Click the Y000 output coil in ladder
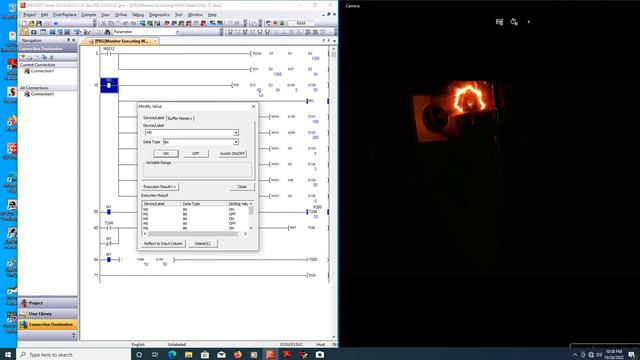Image resolution: width=640 pixels, height=360 pixels. (313, 260)
